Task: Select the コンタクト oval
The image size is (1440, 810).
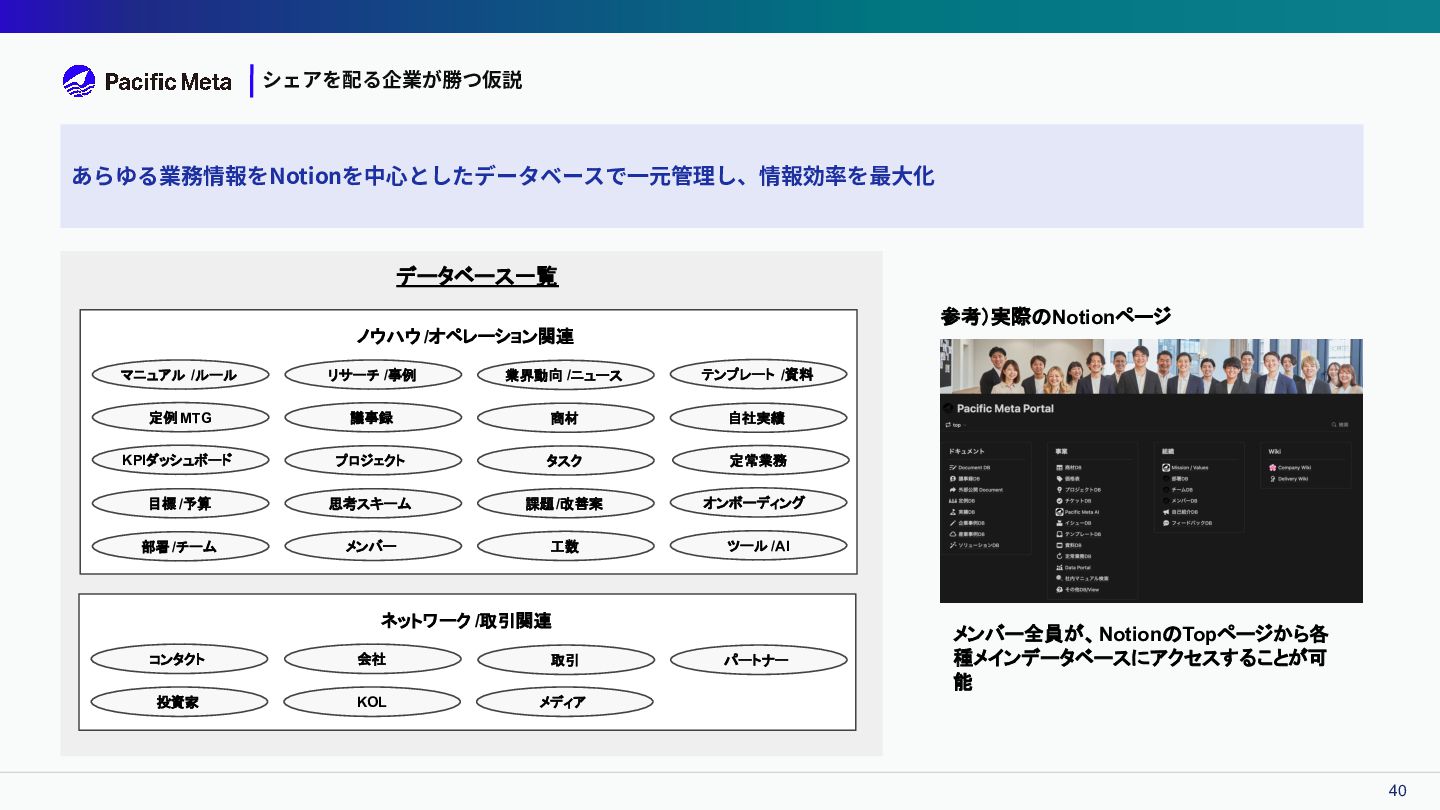Action: [179, 659]
